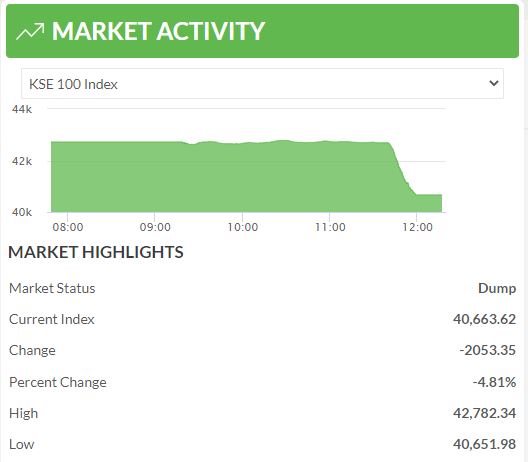Click the 44k y-axis label
This screenshot has width=528, height=462.
[22, 109]
